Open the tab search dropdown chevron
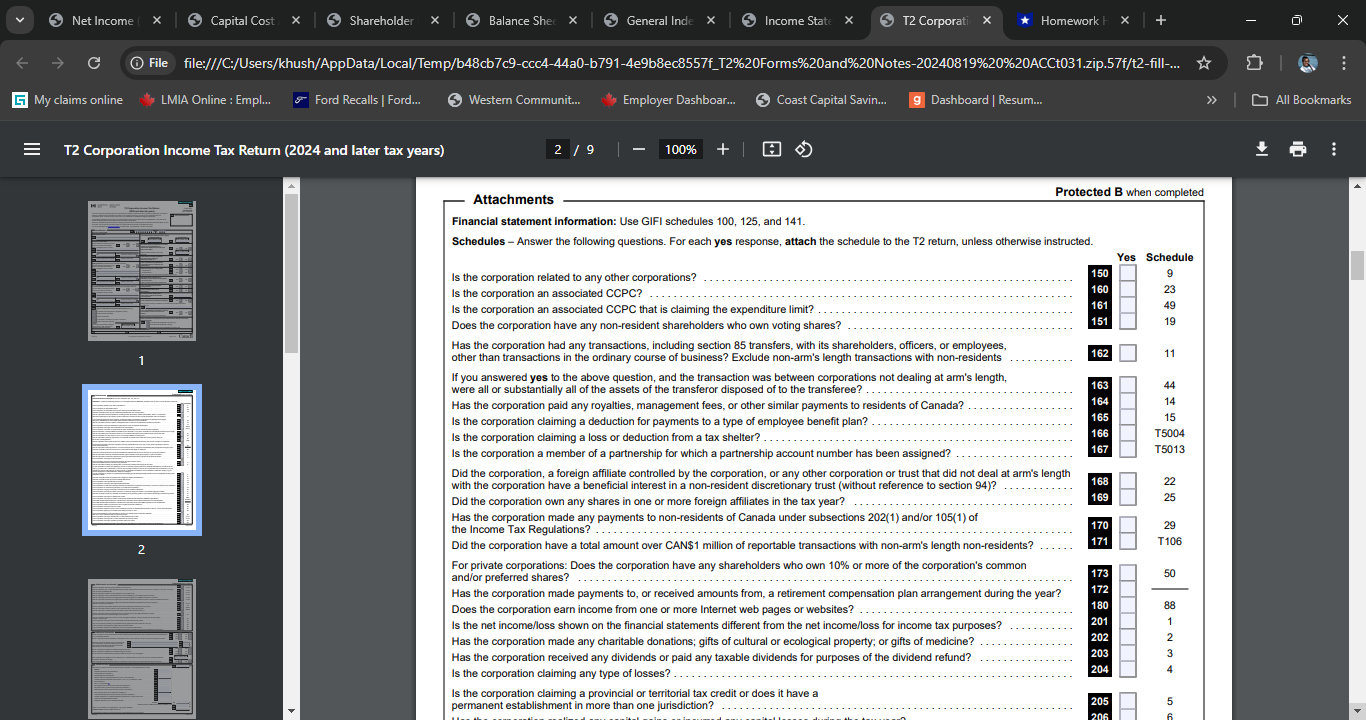Screen dimensions: 1366x720 20,20
